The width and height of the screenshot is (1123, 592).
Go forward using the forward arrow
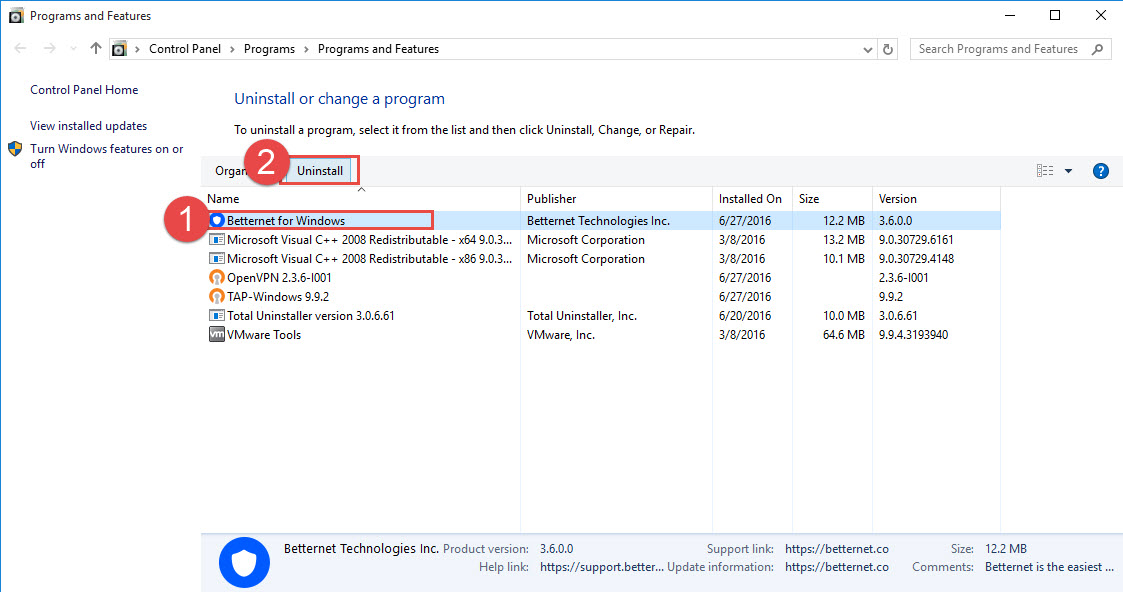click(x=49, y=49)
